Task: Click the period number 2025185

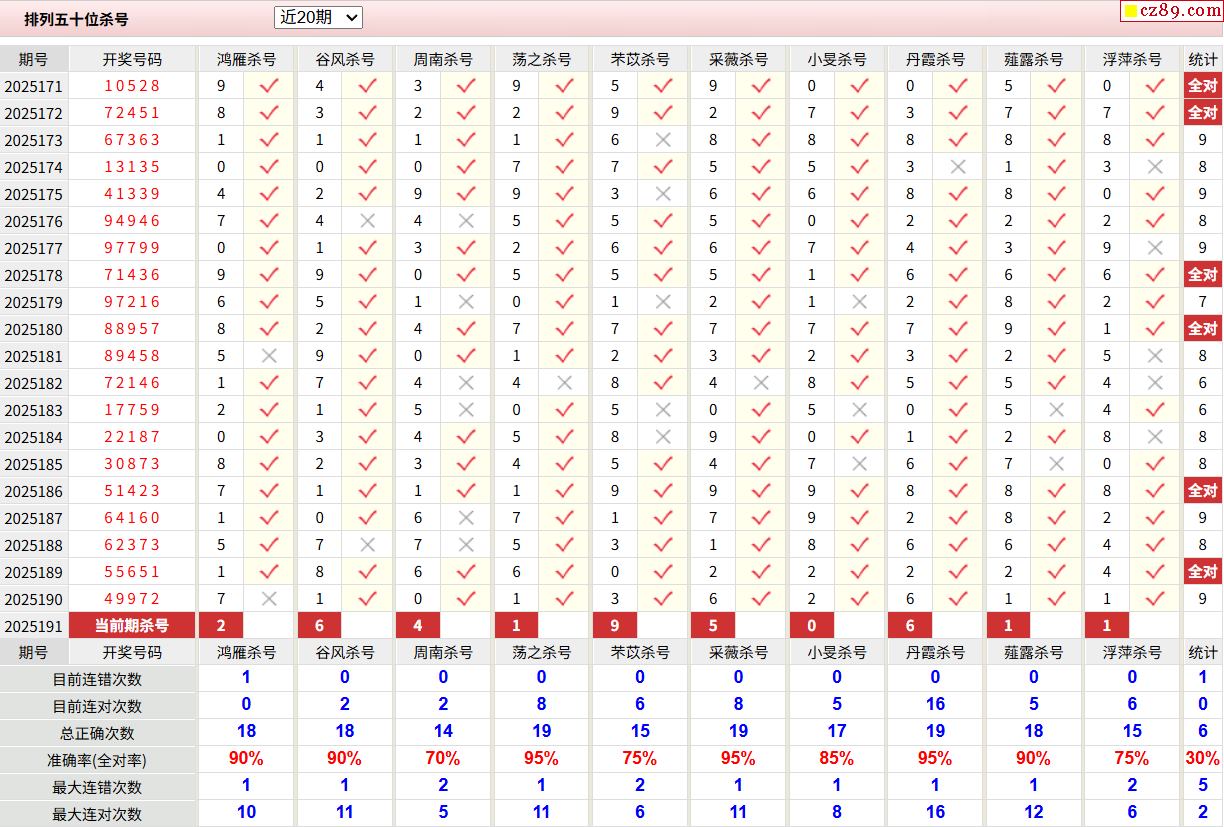Action: tap(34, 464)
